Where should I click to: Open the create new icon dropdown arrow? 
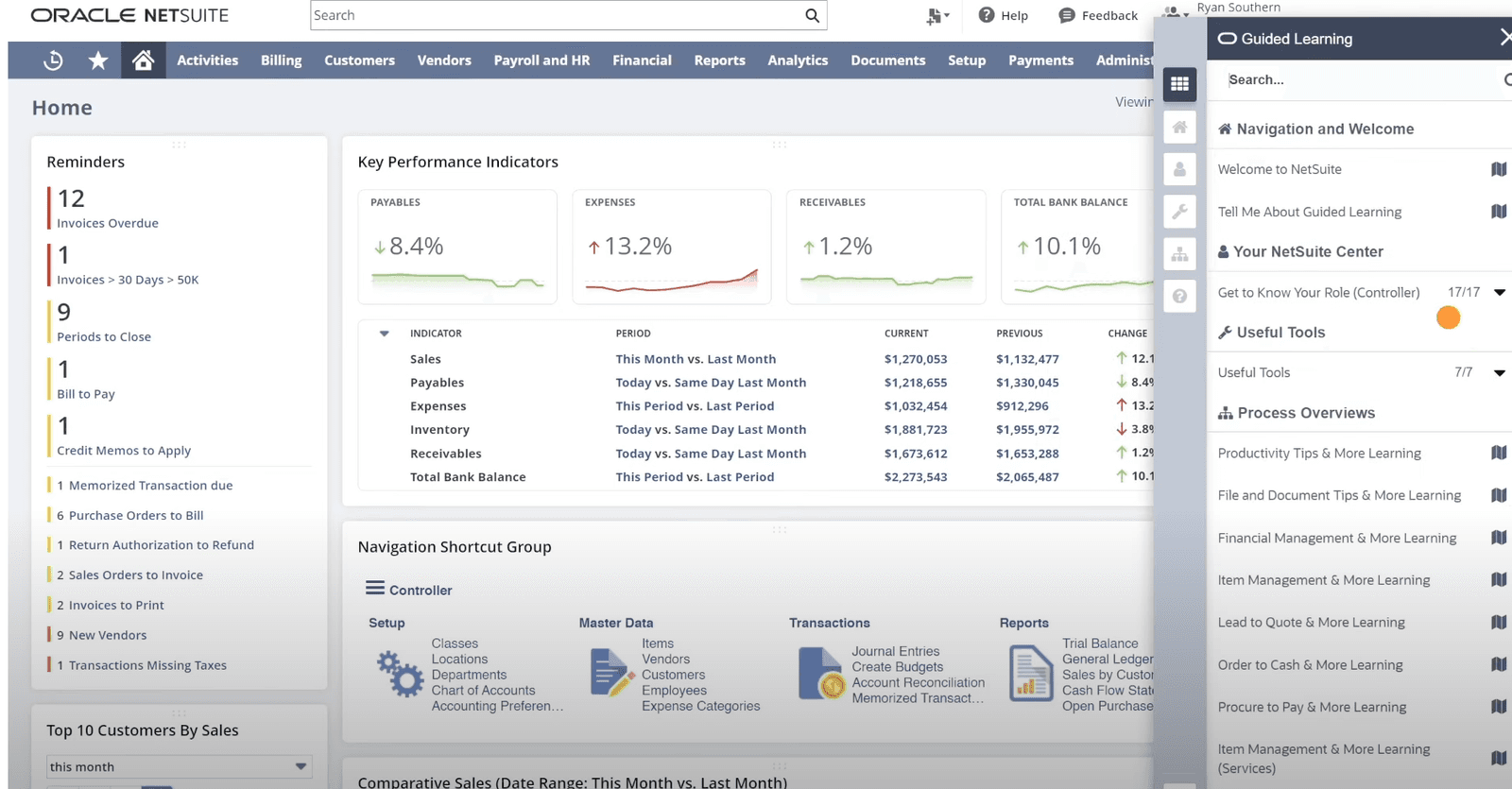pos(947,16)
